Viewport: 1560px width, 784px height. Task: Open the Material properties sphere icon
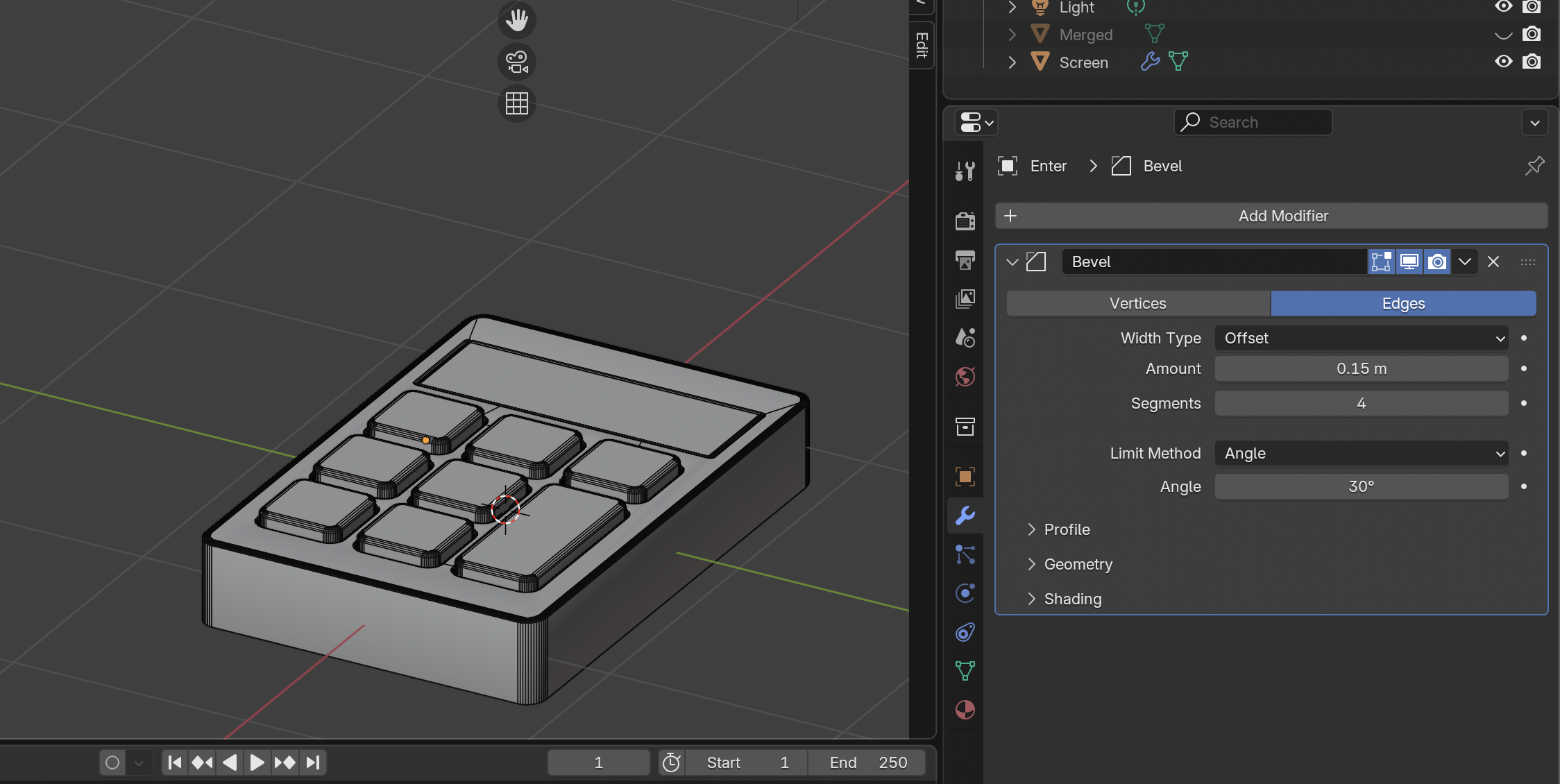tap(965, 710)
